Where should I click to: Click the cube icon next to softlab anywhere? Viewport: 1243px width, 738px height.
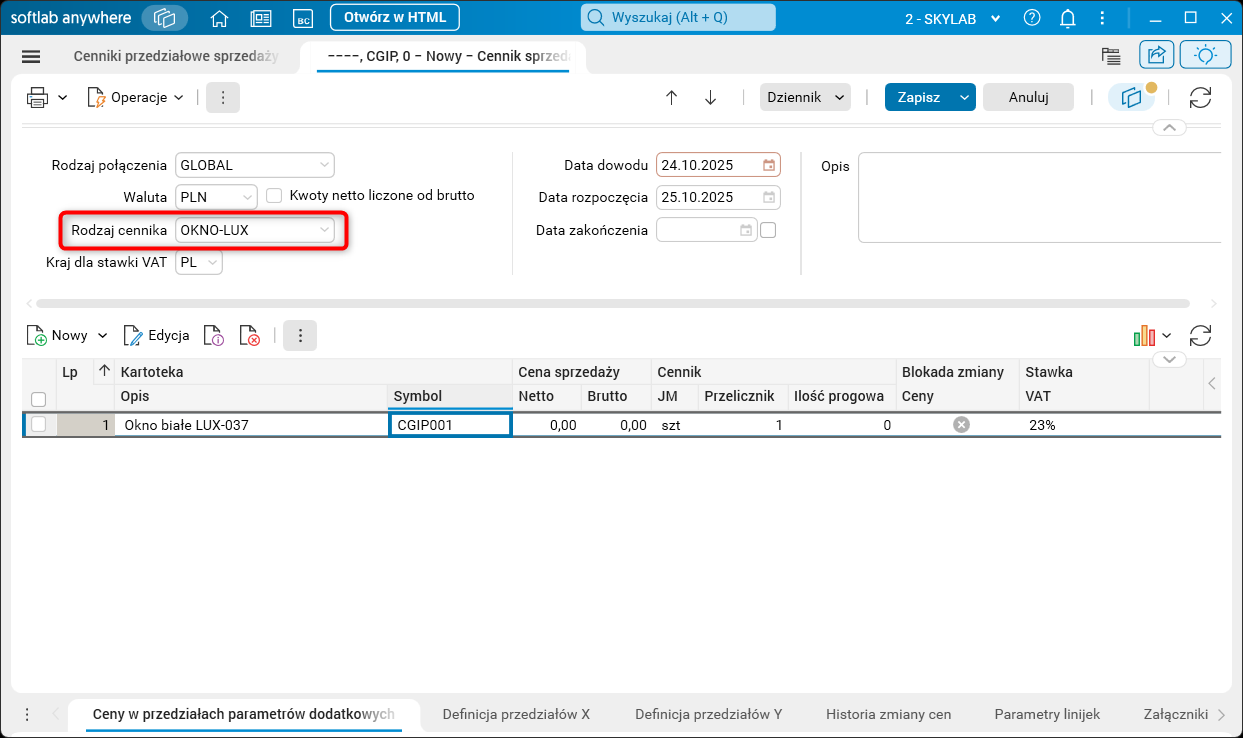(165, 18)
